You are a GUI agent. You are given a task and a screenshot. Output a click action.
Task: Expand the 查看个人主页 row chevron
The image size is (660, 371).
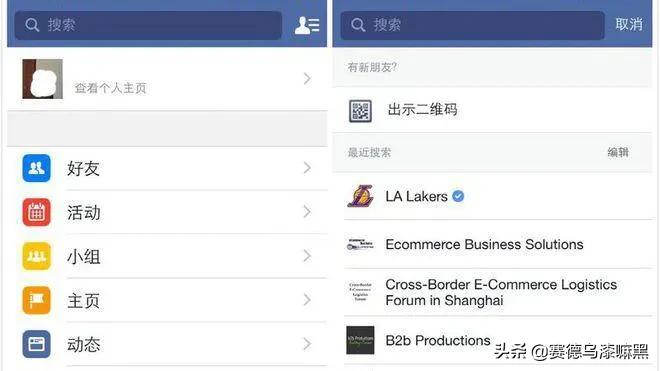click(307, 79)
